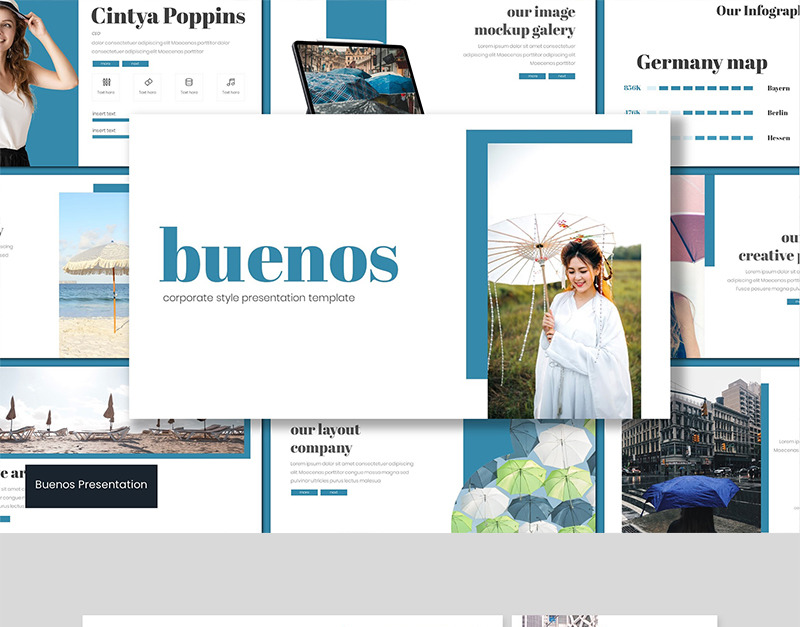Click 'next' button on image mockup gallery slide
The height and width of the screenshot is (627, 800).
[x=562, y=76]
